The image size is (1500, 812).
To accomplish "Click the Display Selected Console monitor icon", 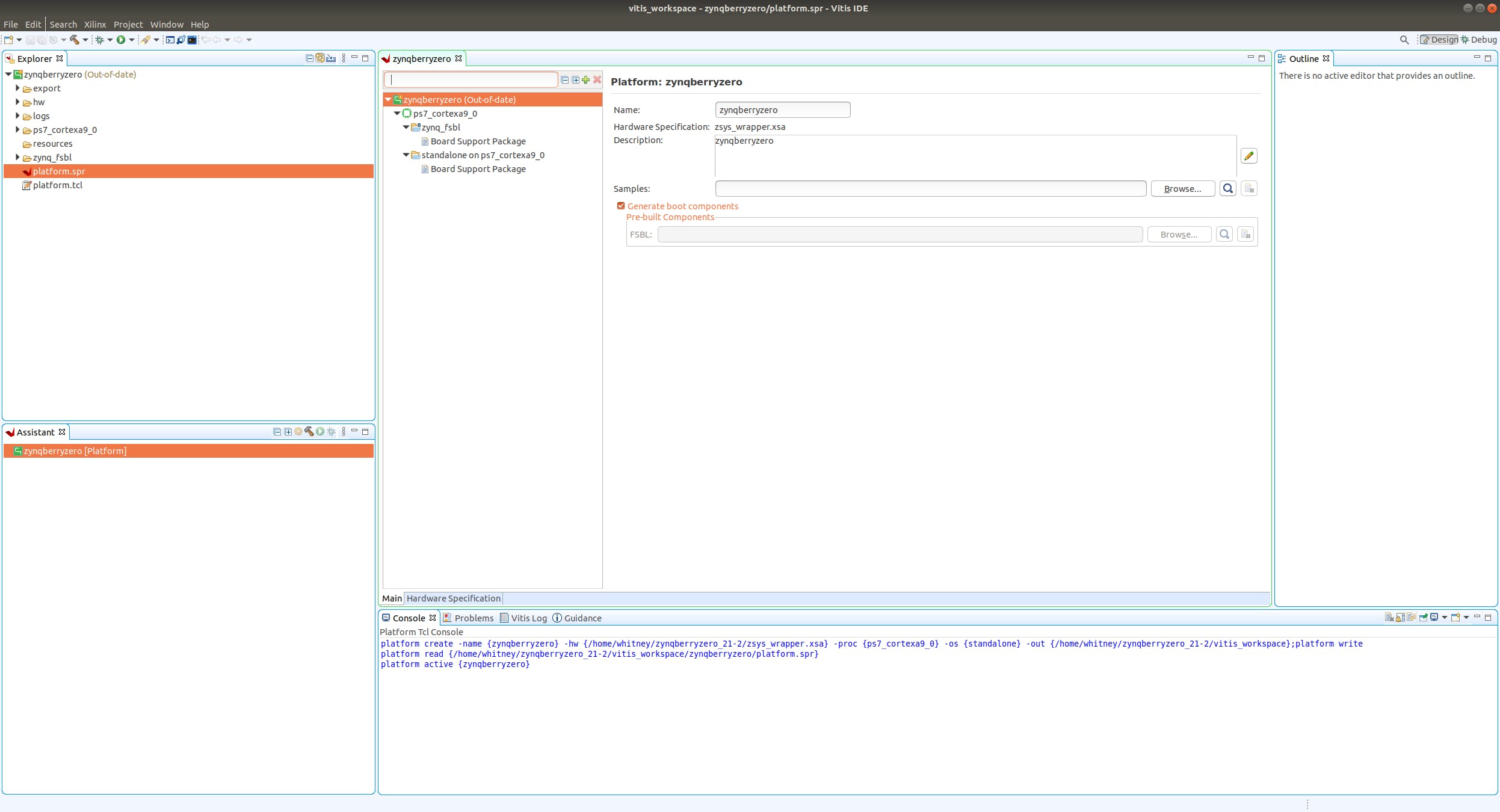I will [1434, 617].
